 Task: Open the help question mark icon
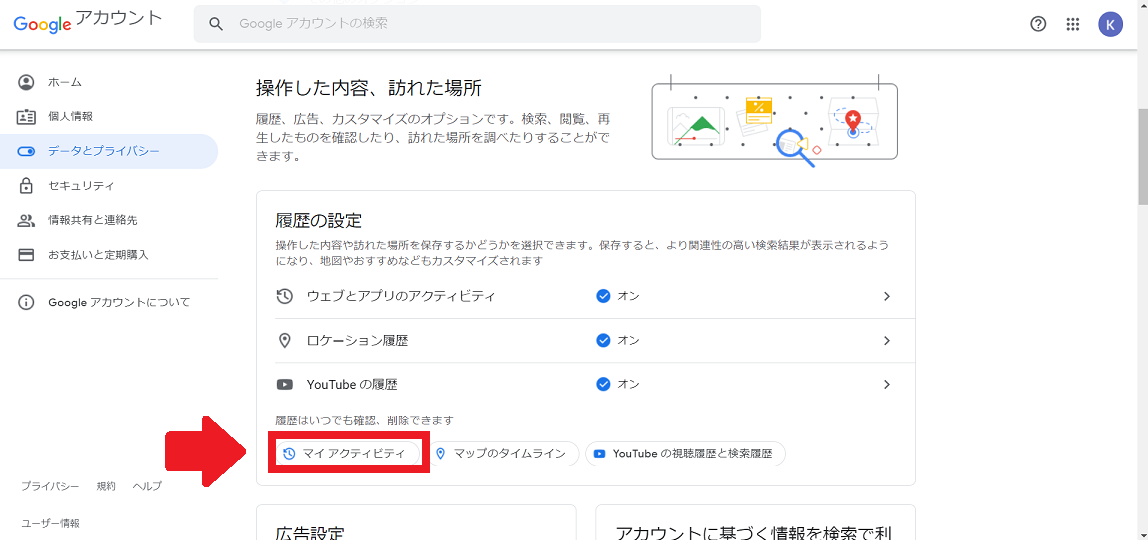click(x=1037, y=24)
